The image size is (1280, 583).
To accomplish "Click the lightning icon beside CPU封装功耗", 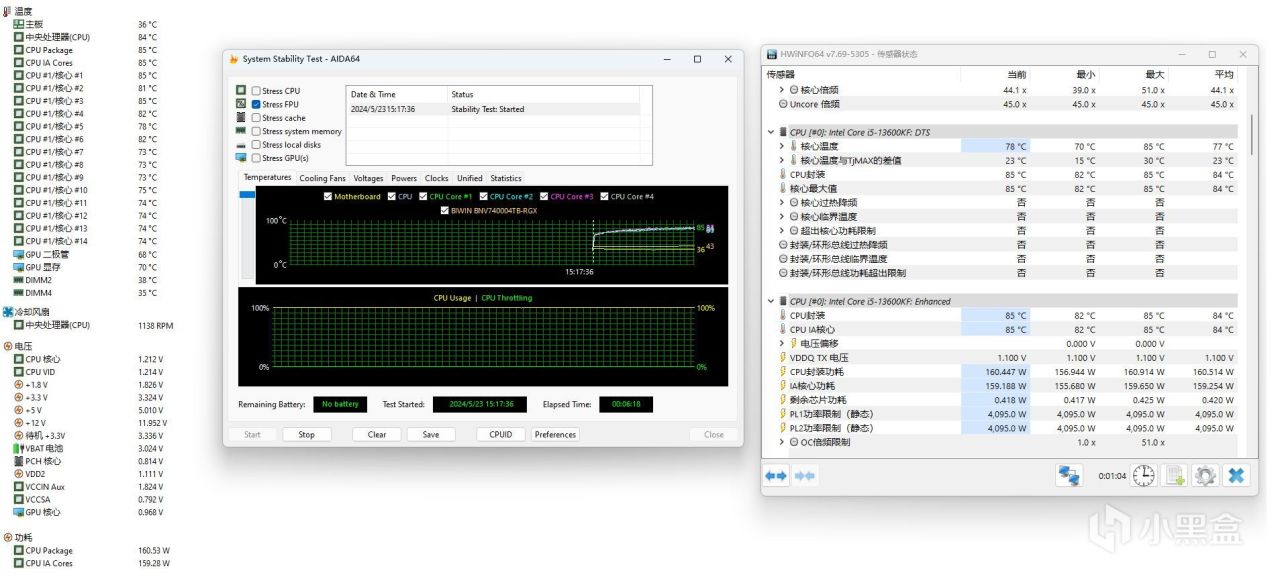I will click(783, 371).
